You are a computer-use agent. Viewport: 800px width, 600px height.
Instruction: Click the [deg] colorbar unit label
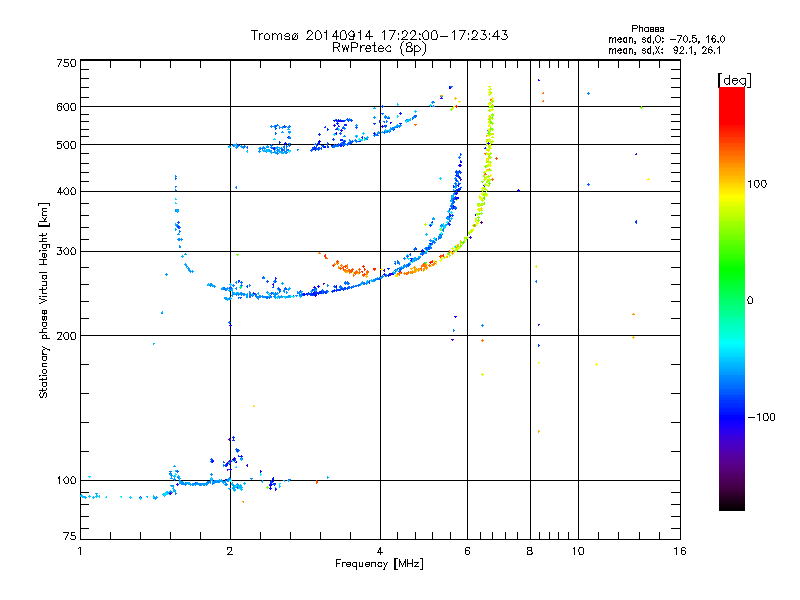tap(734, 80)
